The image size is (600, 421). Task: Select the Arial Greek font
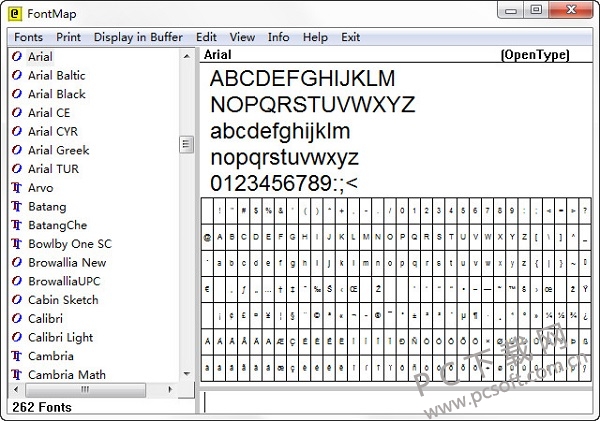pyautogui.click(x=59, y=150)
